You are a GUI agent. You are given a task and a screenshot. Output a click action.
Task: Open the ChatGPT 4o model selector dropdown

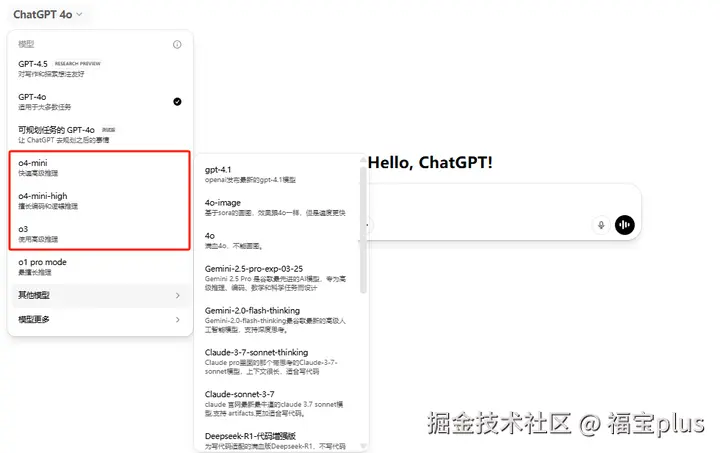coord(48,15)
